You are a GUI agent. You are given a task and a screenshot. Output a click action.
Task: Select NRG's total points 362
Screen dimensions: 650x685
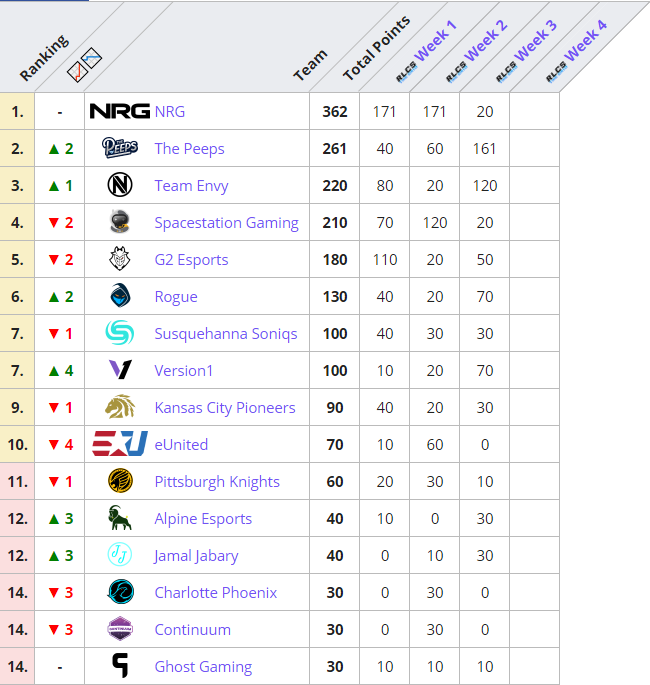pos(335,111)
